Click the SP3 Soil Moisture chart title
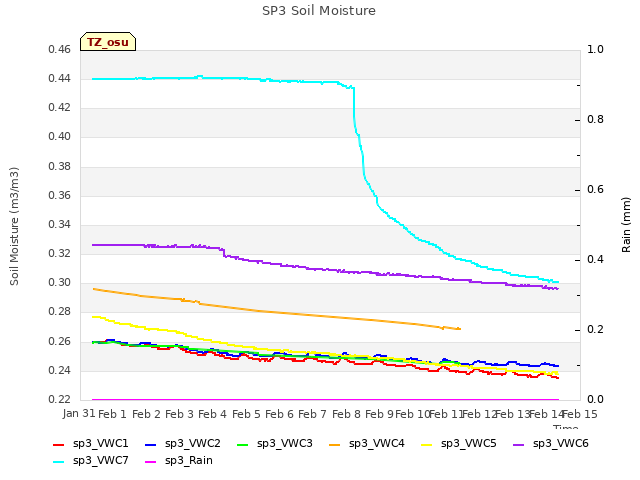This screenshot has width=640, height=480. tap(319, 11)
